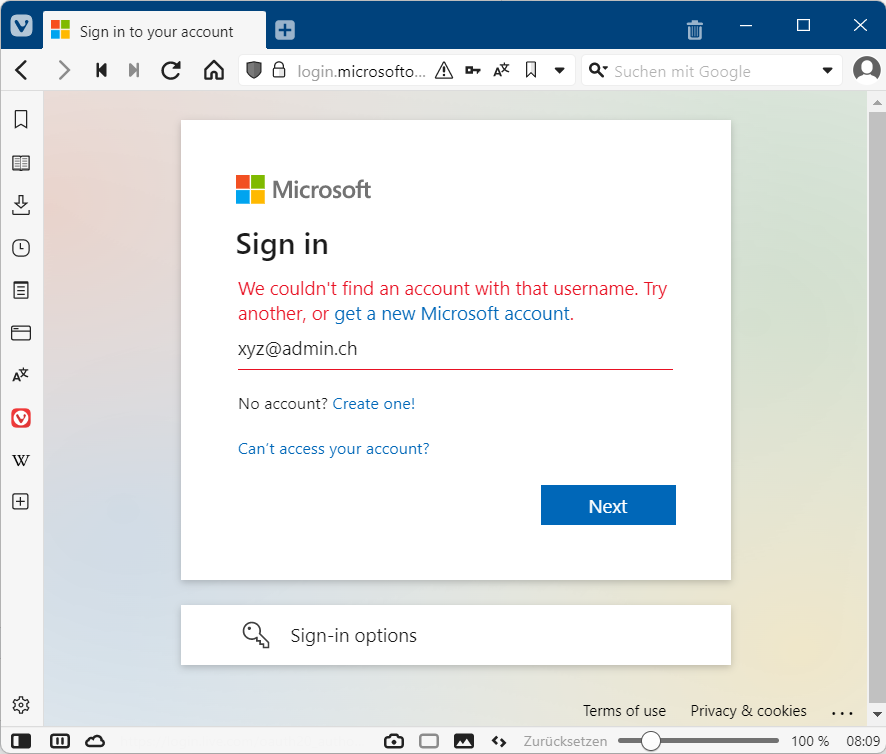Select the Sign in to your account tab
886x754 pixels.
click(155, 31)
